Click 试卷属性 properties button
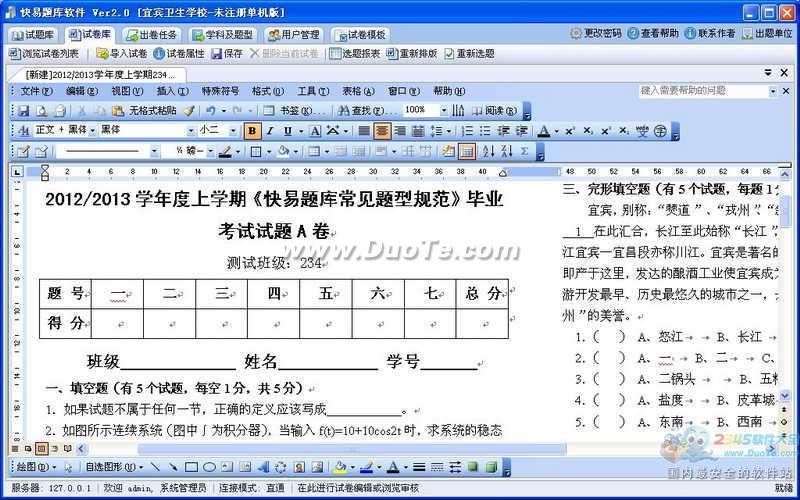This screenshot has height=500, width=800. point(179,54)
